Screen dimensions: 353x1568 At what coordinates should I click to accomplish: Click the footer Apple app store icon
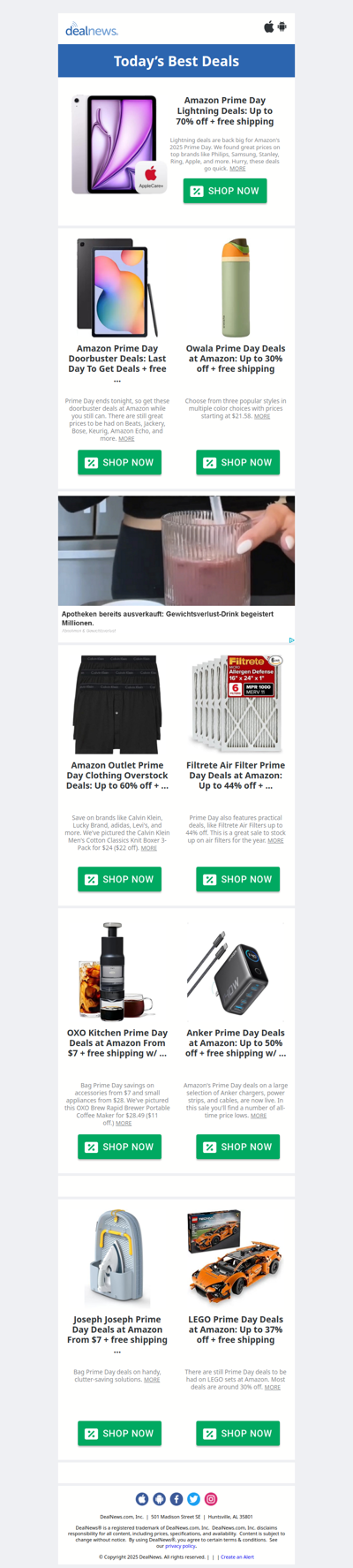point(142,1498)
